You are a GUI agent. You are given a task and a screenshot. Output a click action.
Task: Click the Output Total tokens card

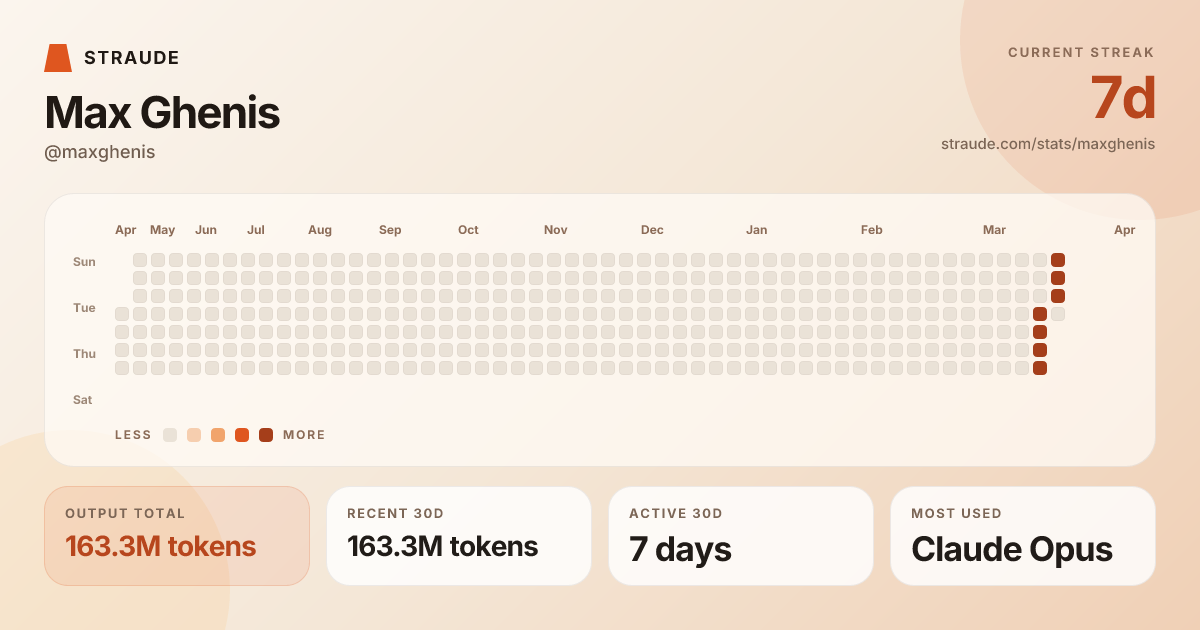(x=177, y=535)
